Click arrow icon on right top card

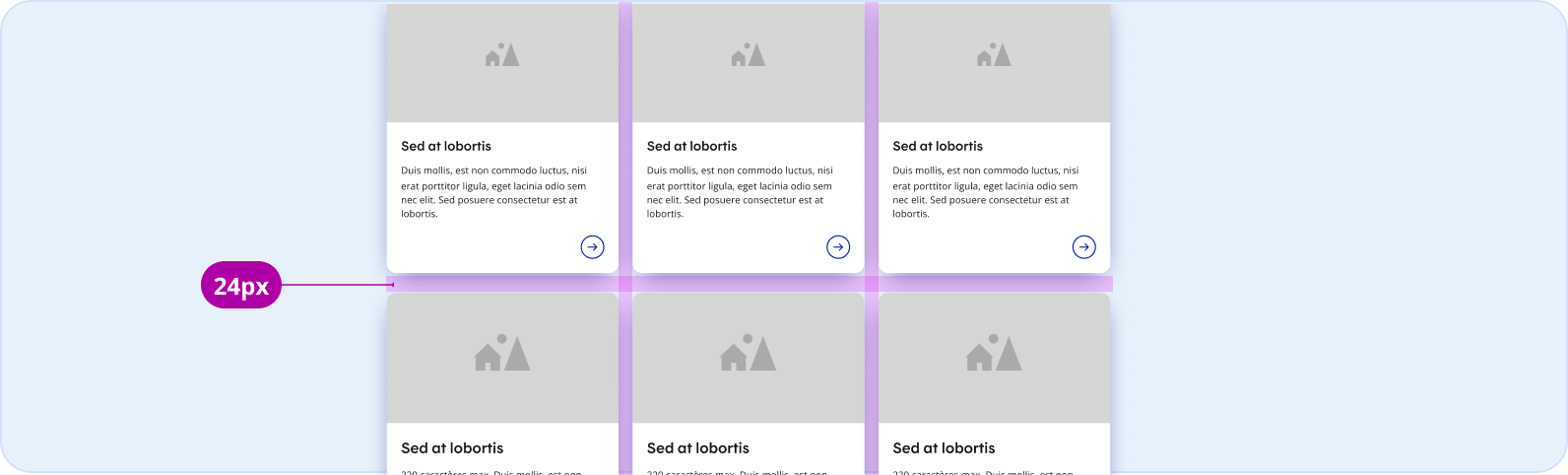pyautogui.click(x=1083, y=247)
